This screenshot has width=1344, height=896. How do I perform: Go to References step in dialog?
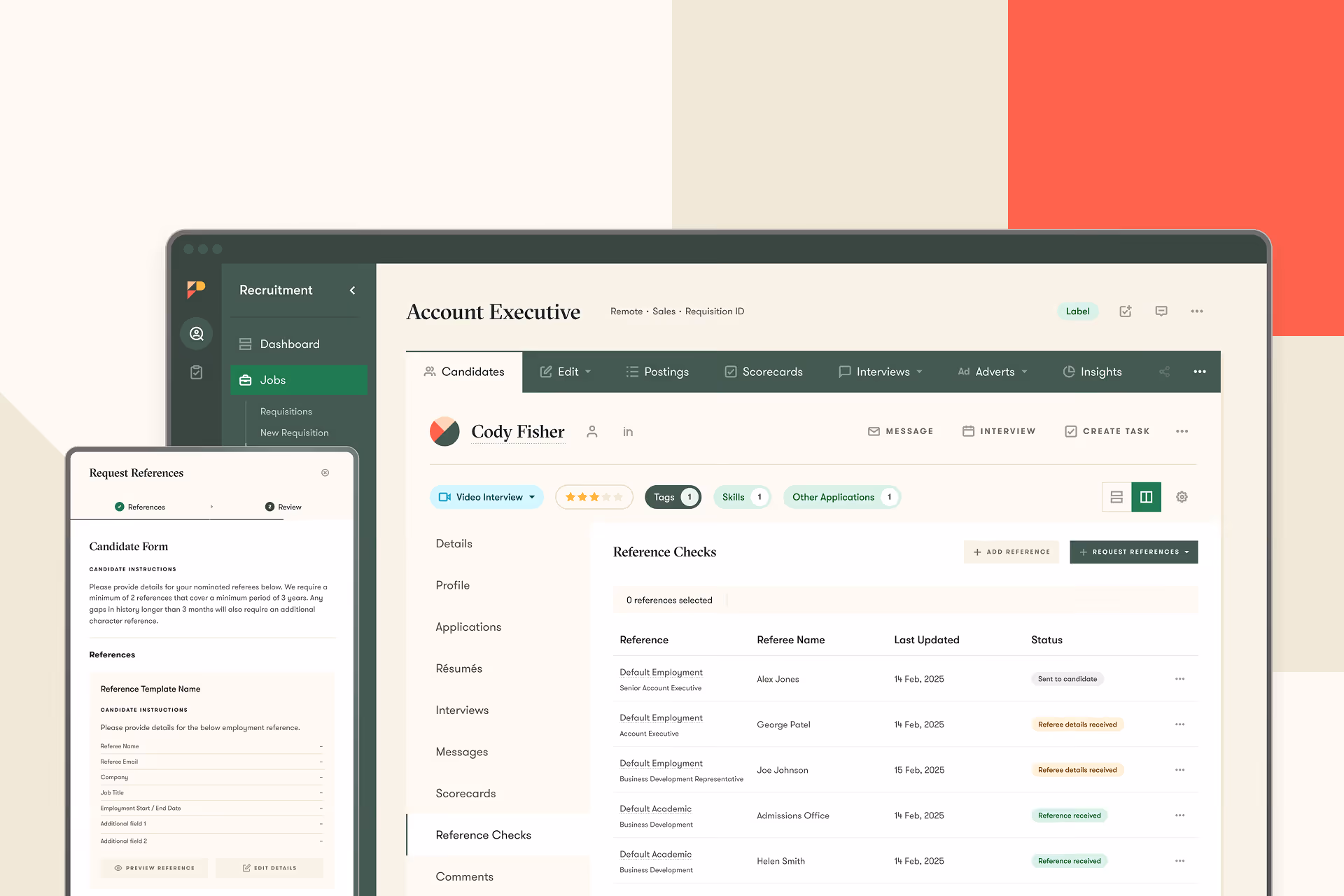tap(140, 507)
